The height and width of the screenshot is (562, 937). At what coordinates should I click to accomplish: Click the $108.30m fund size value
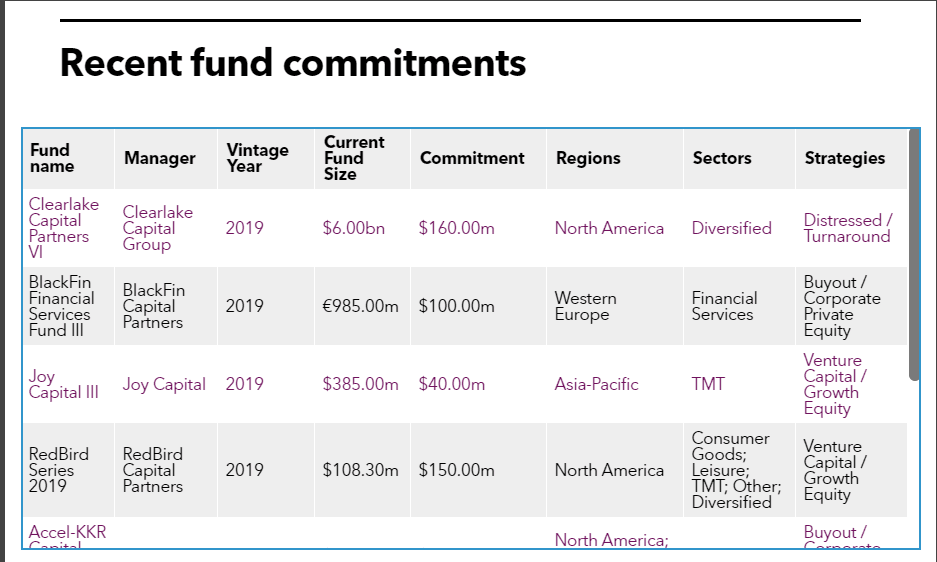click(x=360, y=470)
